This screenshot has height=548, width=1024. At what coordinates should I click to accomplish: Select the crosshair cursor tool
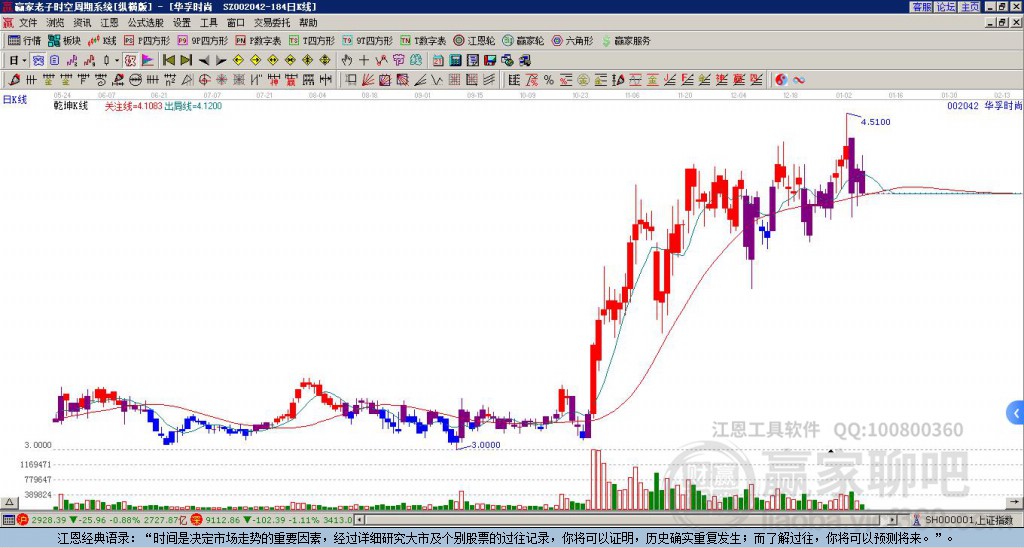point(364,61)
